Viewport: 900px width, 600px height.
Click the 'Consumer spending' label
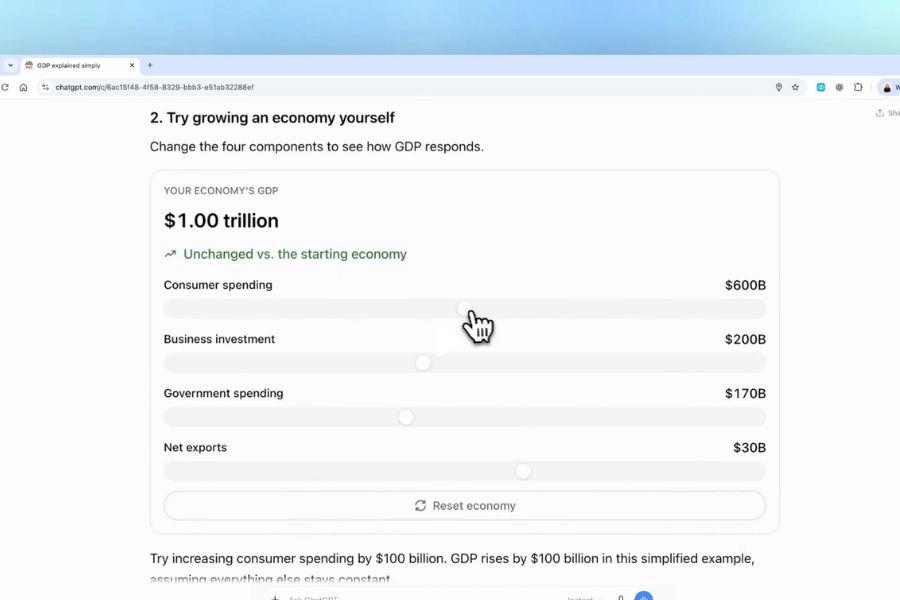tap(218, 285)
